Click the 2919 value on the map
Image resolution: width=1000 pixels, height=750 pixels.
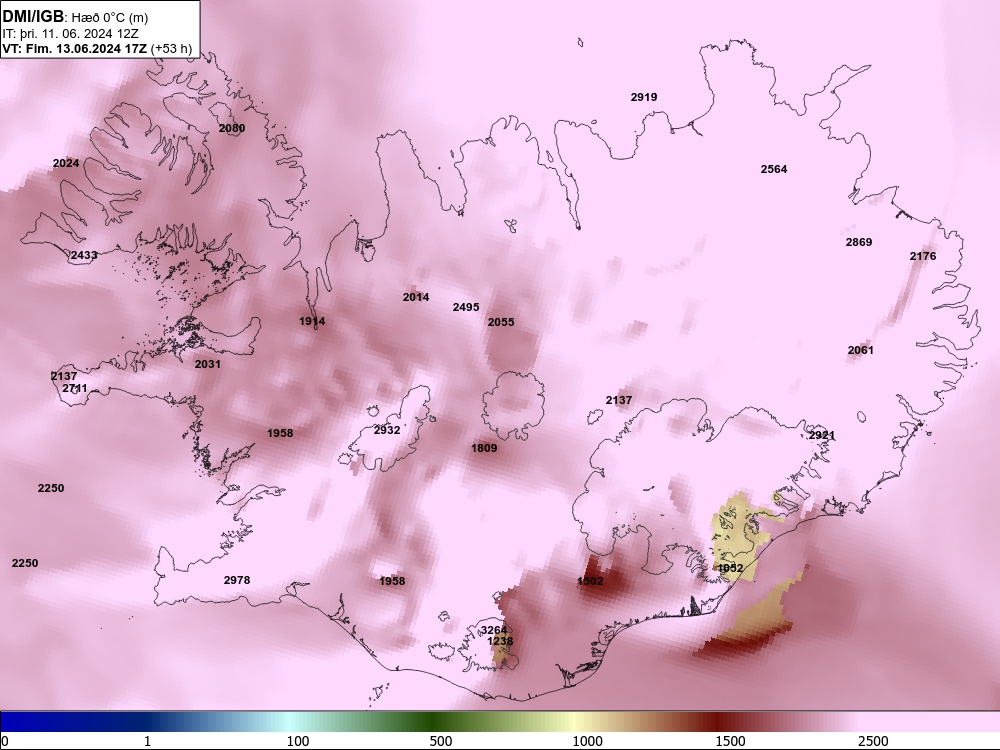(x=643, y=97)
